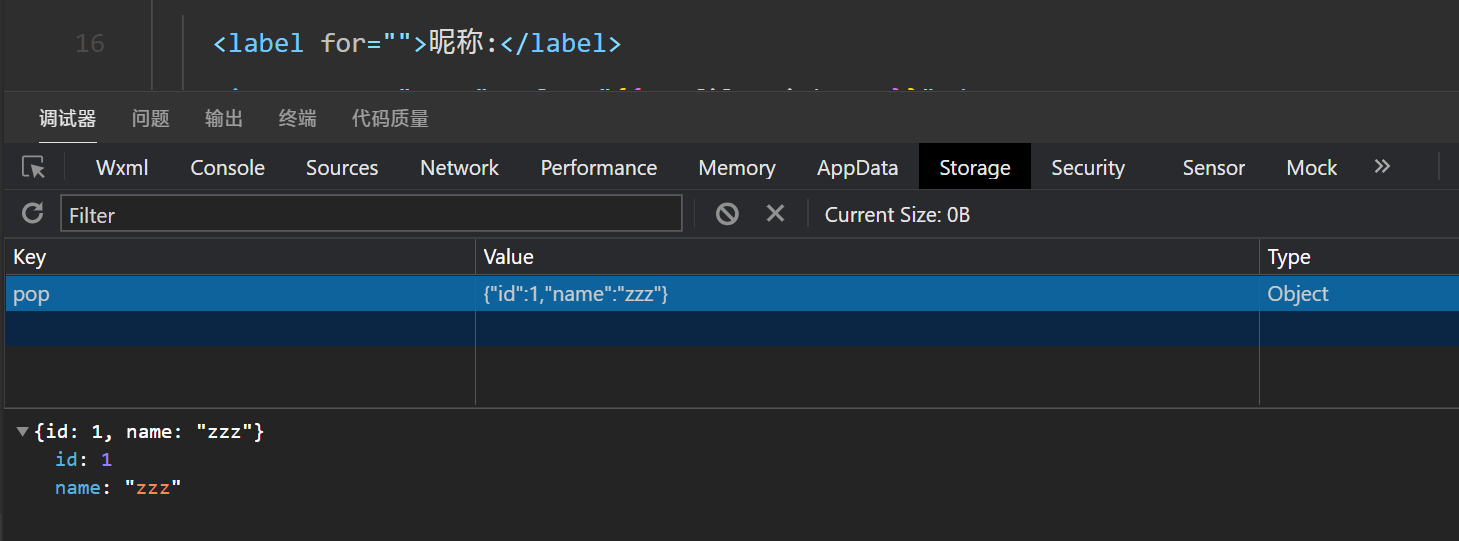
Task: Switch to the 终端 panel tab
Action: pyautogui.click(x=297, y=119)
